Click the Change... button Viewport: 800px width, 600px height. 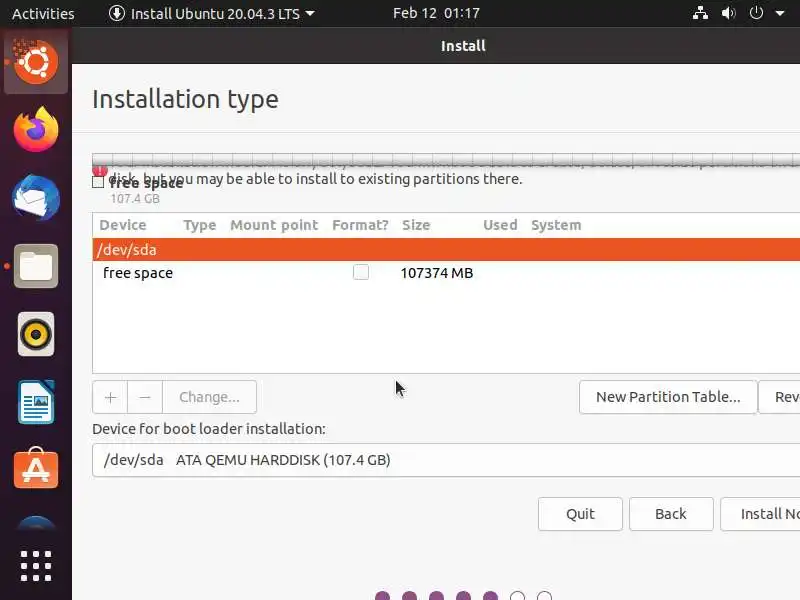click(x=209, y=397)
